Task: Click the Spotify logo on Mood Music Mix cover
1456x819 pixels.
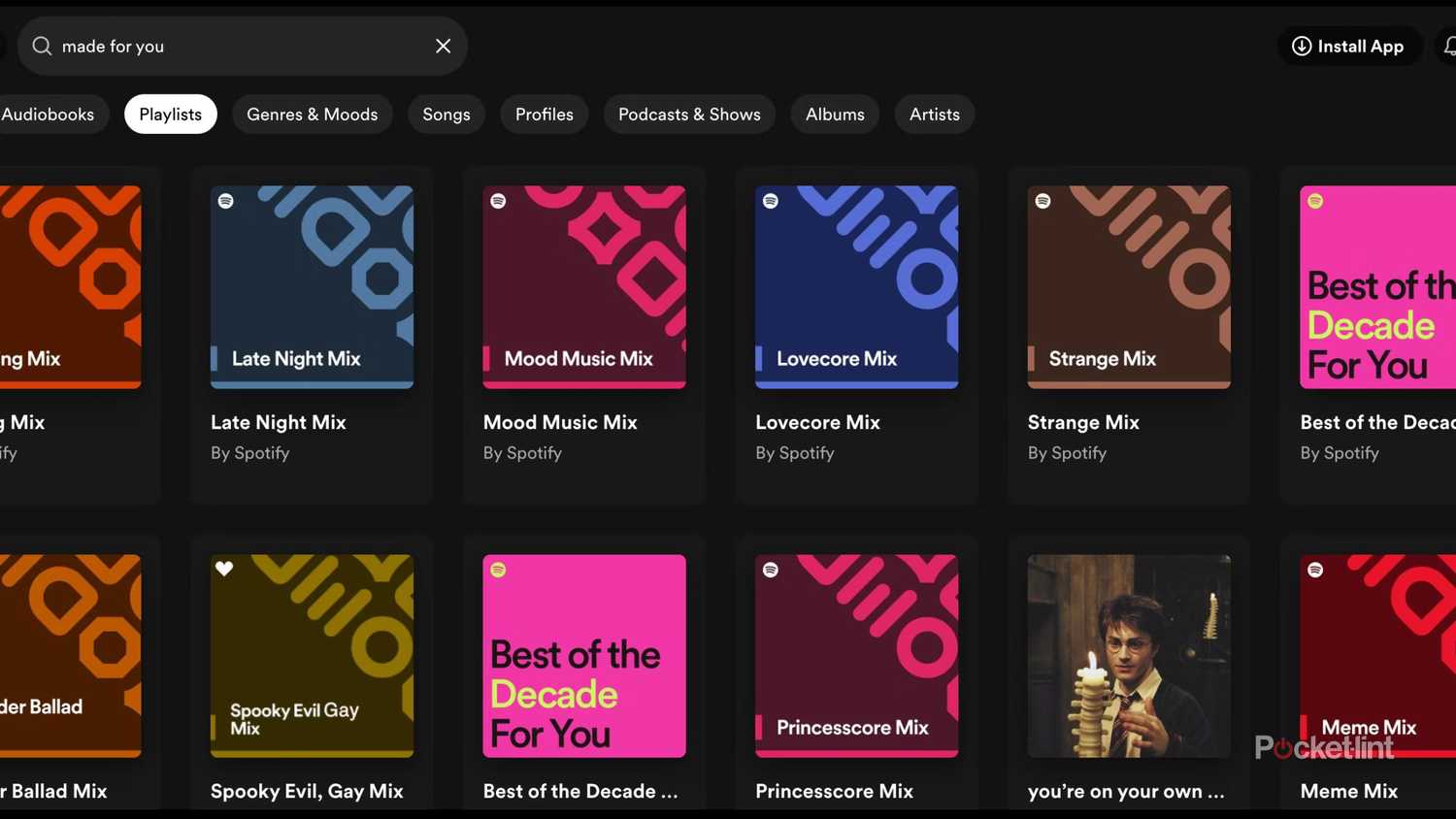Action: (x=497, y=201)
